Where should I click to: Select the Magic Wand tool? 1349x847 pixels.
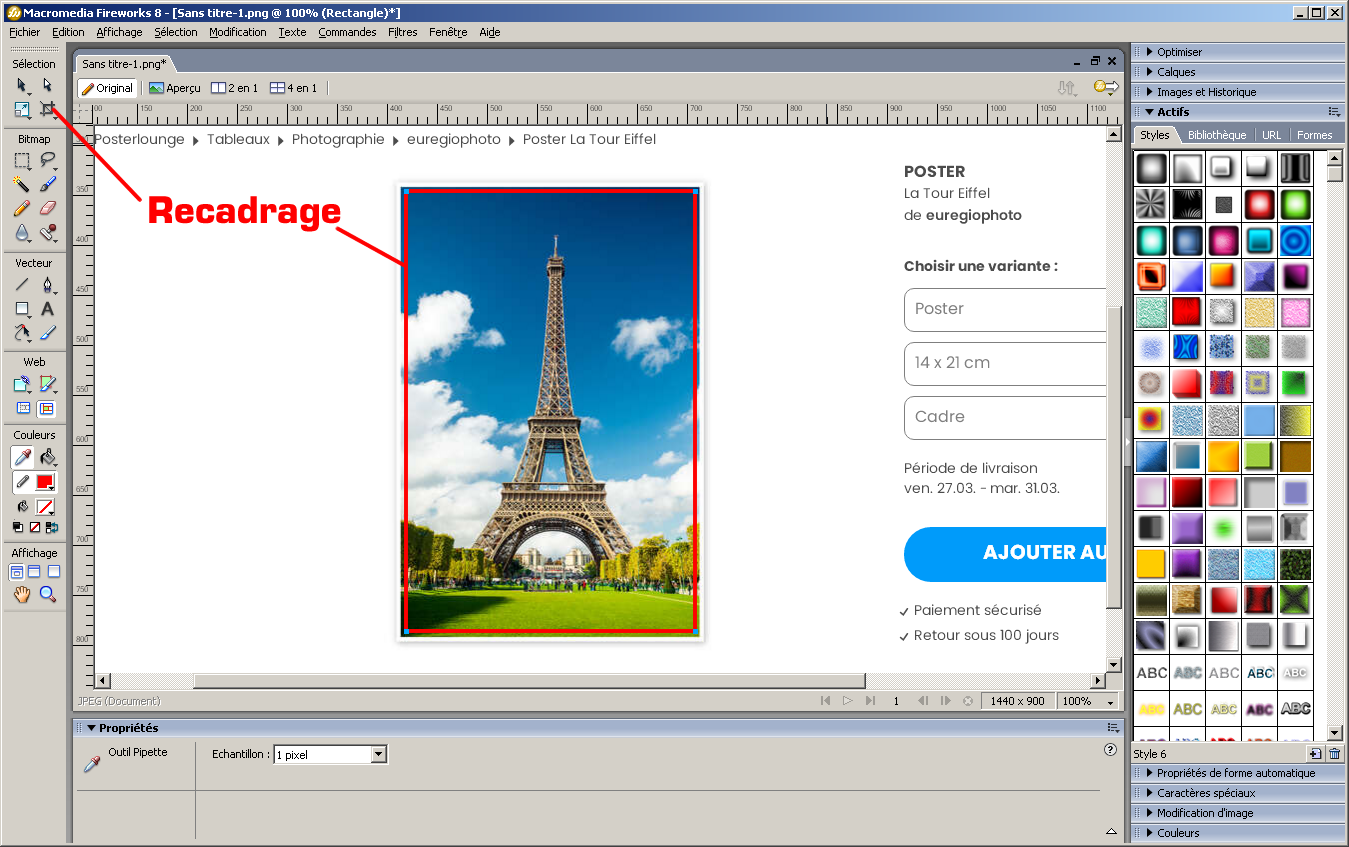coord(21,184)
